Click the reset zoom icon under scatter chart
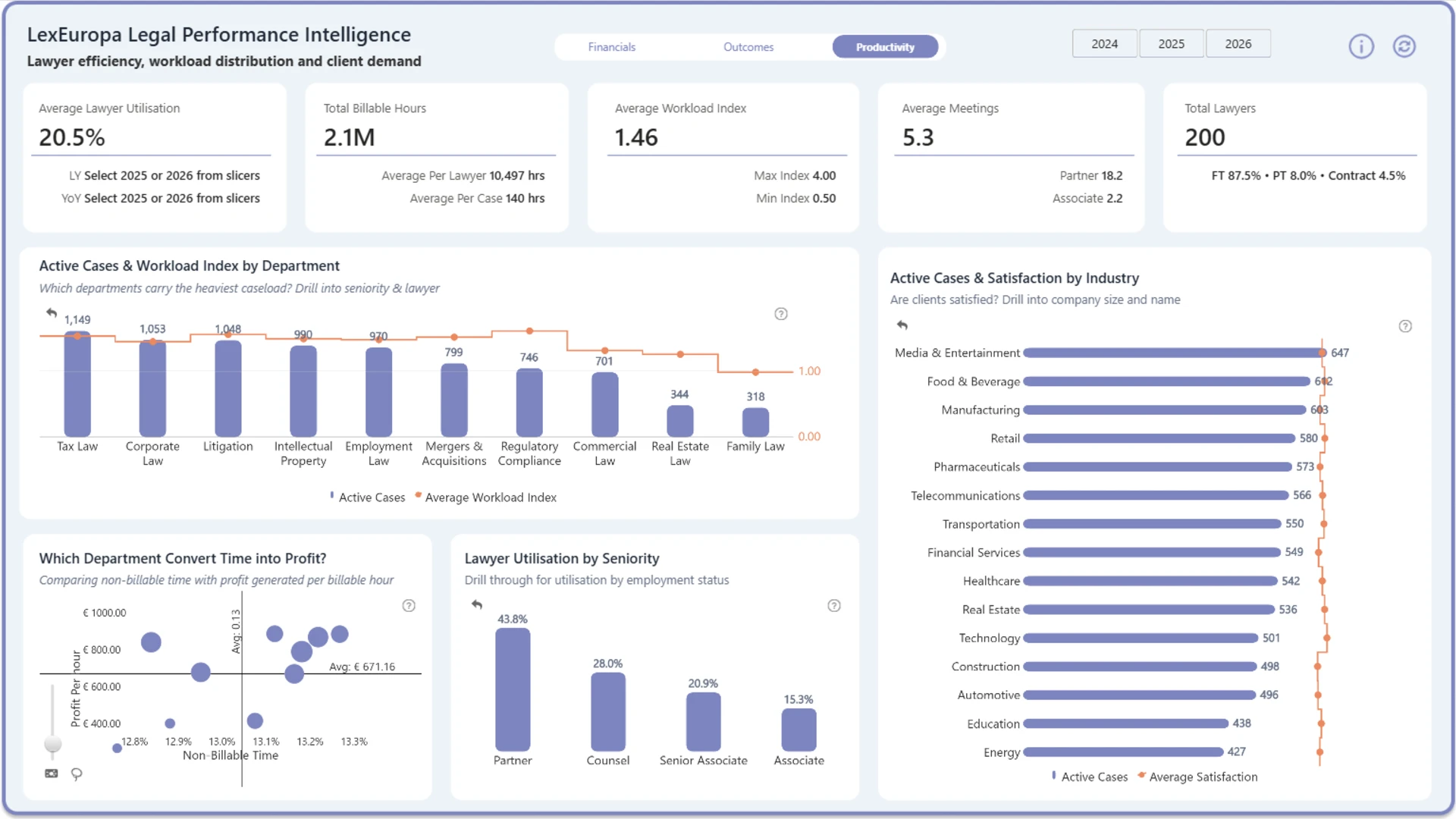The height and width of the screenshot is (819, 1456). click(x=52, y=773)
